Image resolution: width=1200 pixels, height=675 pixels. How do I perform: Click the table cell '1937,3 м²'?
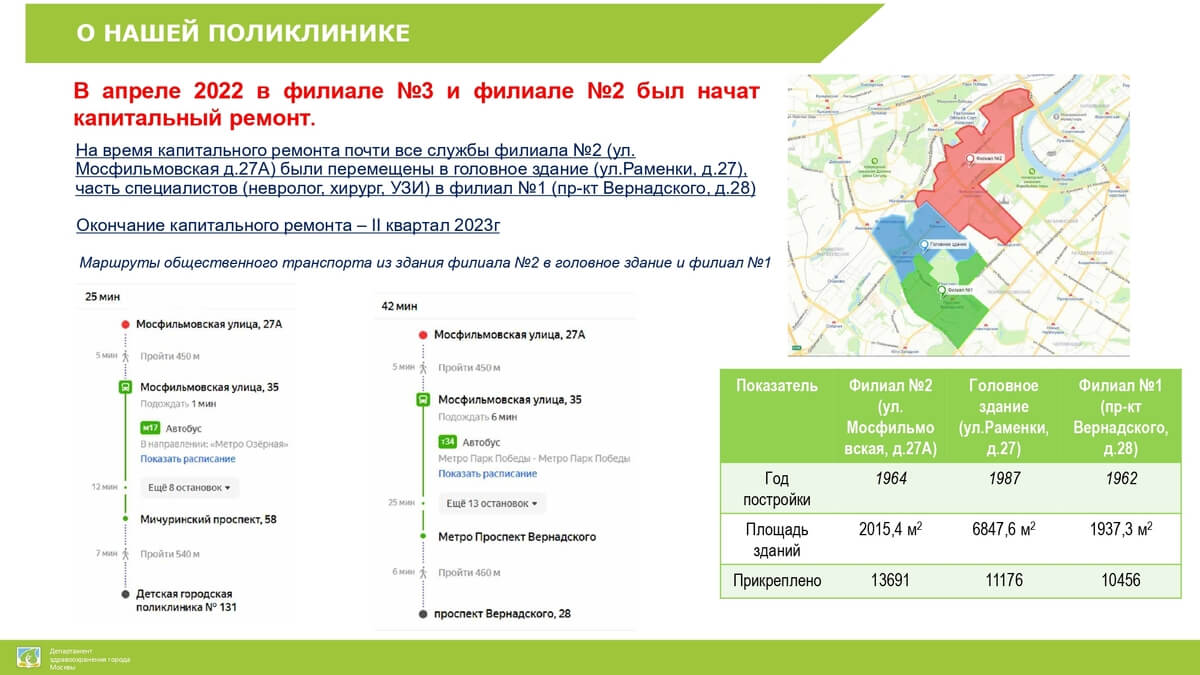[1121, 529]
